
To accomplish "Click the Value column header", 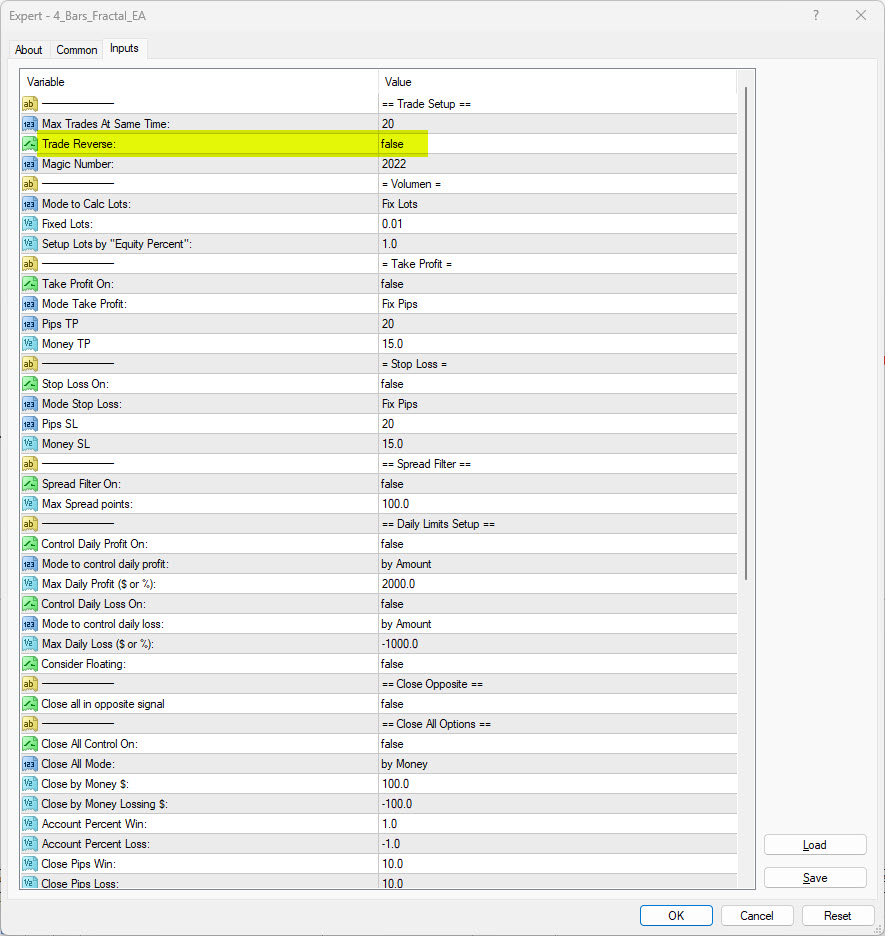I will 557,82.
